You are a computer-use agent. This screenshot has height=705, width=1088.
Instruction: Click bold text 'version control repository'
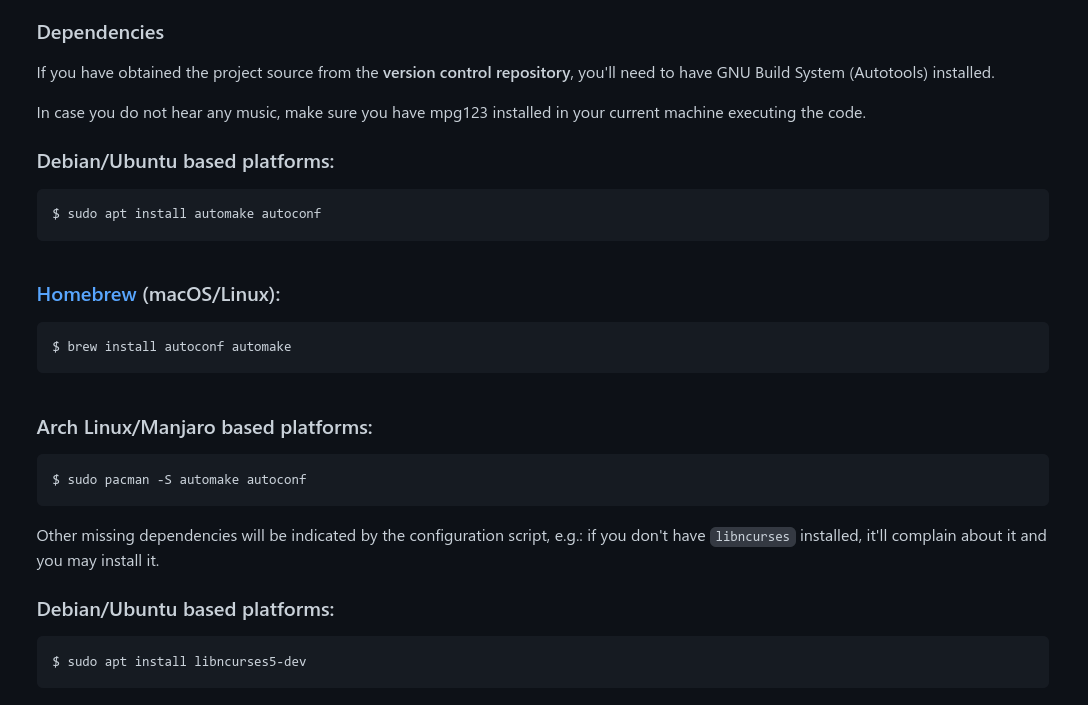476,73
